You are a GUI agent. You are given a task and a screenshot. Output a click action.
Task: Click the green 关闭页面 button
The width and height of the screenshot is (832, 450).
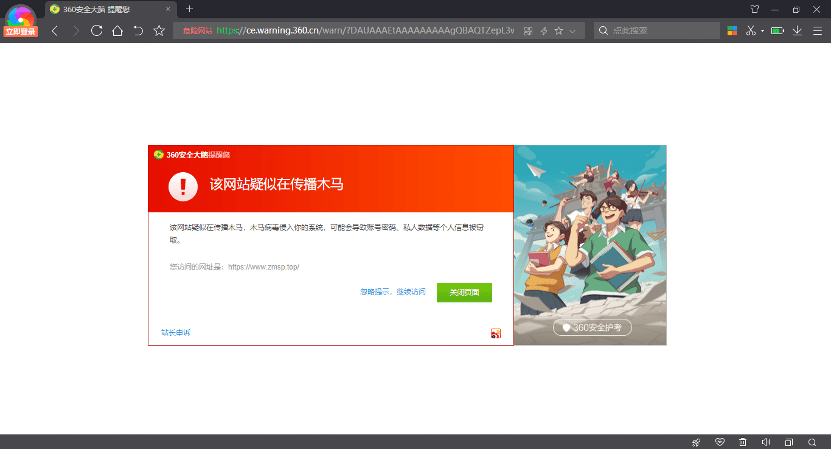click(x=464, y=292)
